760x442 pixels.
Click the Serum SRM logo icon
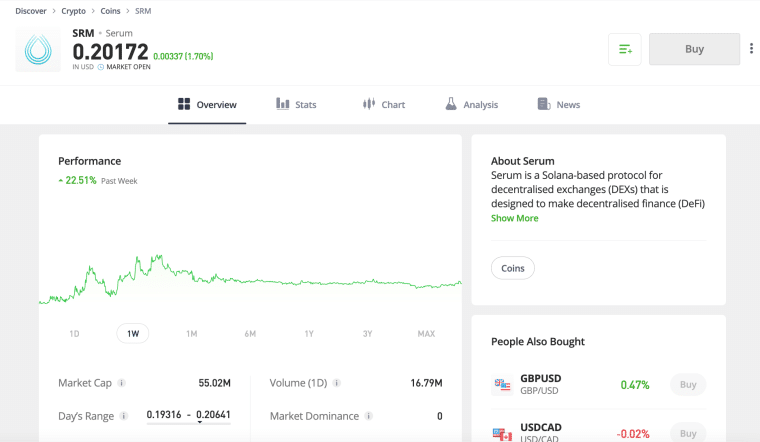38,49
